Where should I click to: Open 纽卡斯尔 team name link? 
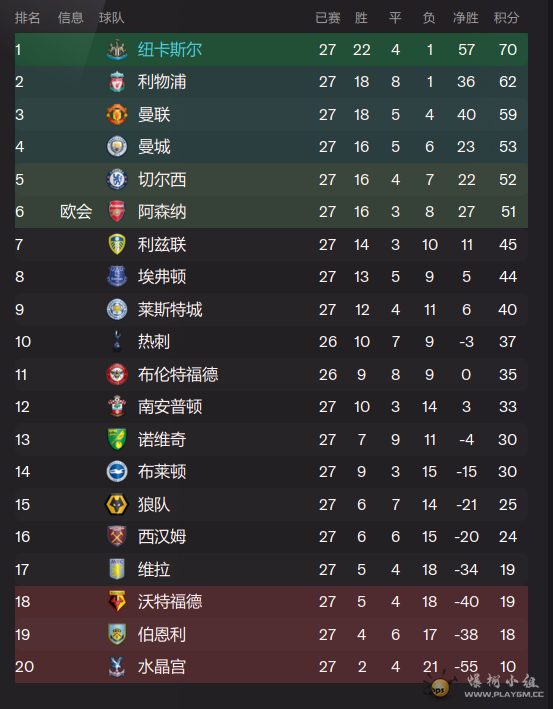pos(170,50)
